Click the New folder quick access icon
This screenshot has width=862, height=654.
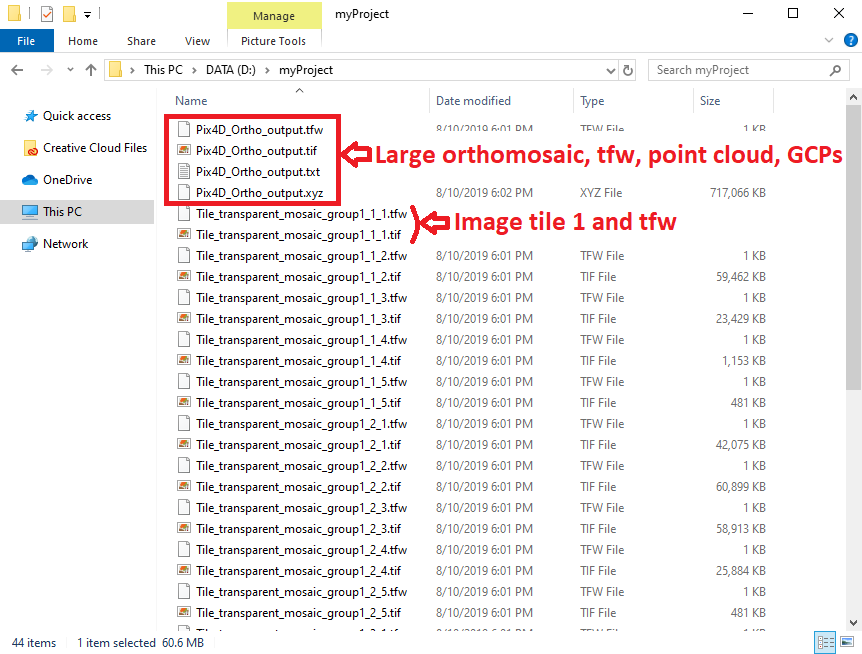click(69, 13)
